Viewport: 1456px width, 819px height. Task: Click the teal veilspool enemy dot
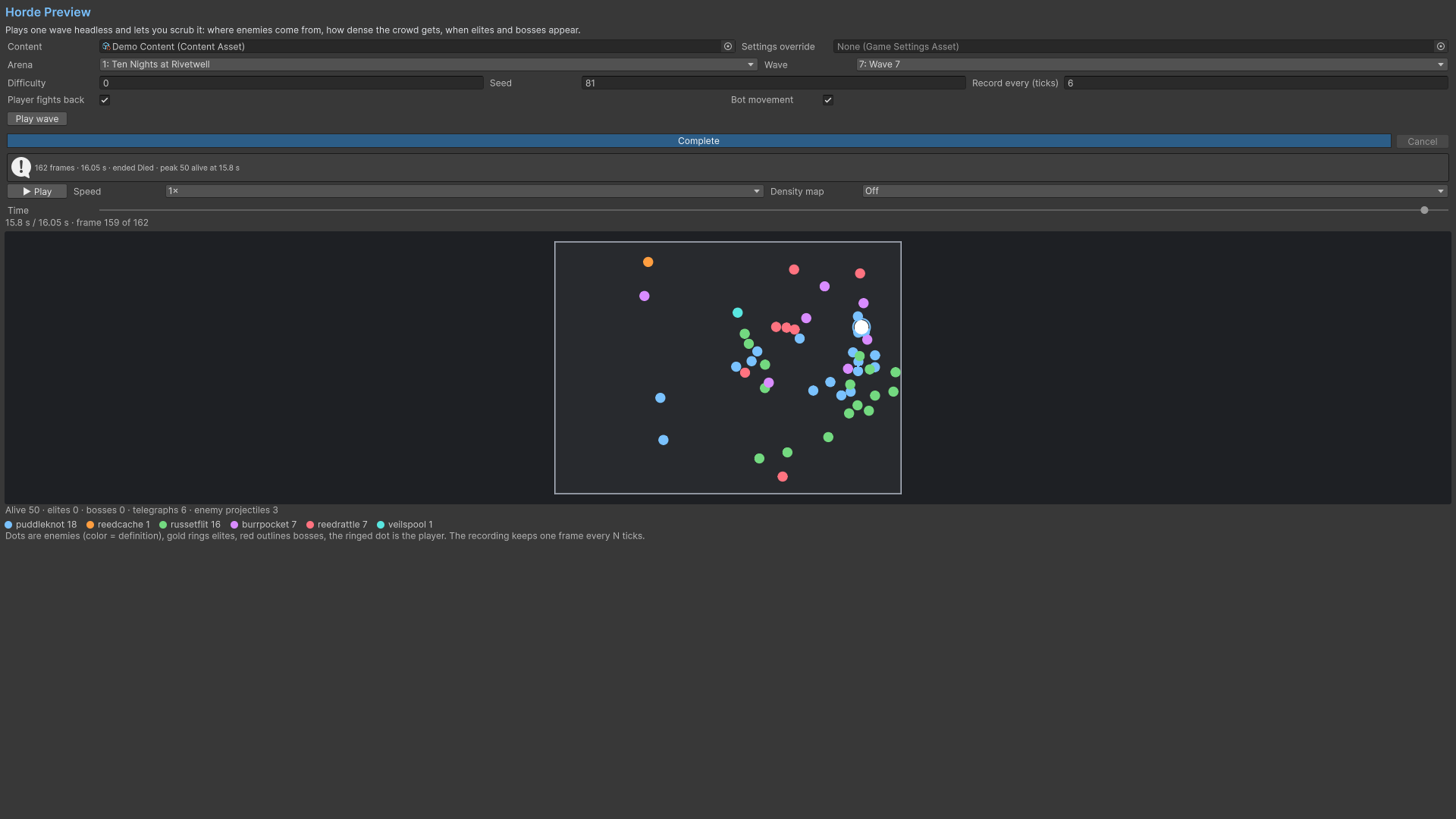[737, 312]
